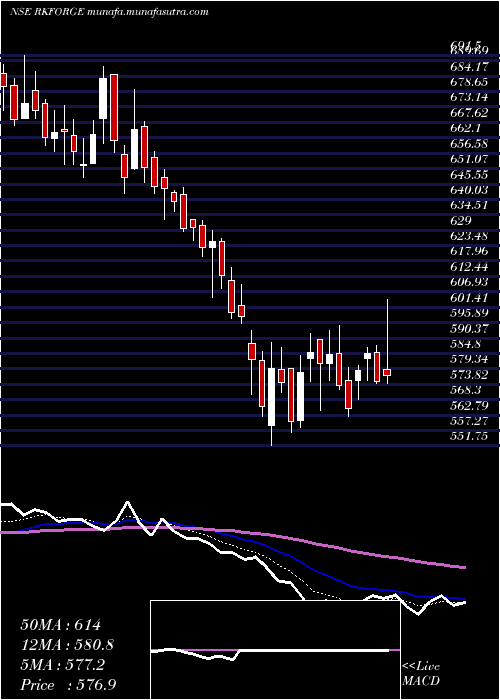Screen dimensions: 500x700
Task: Click the 601.41 price axis label
Action: [469, 297]
